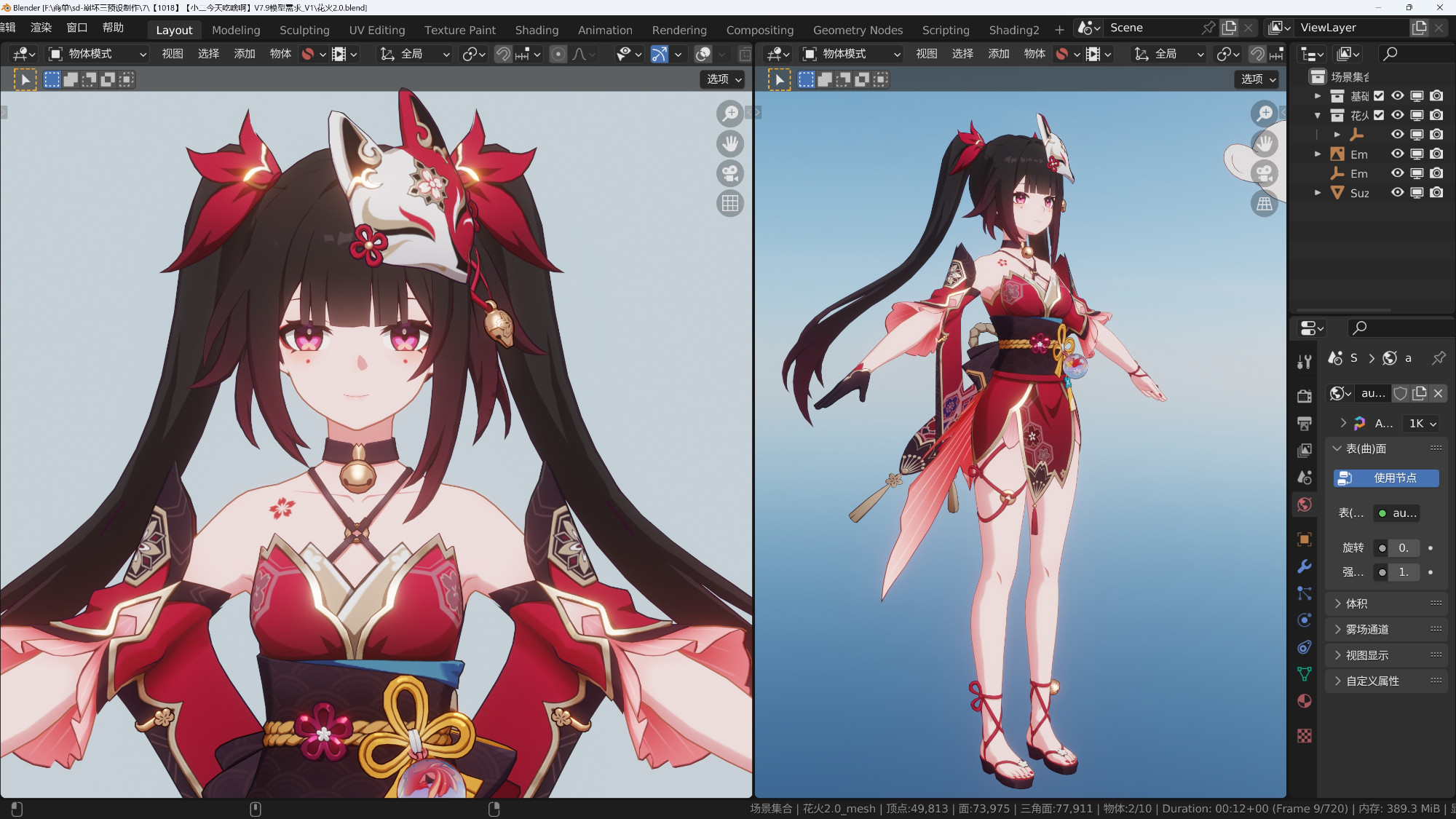Viewport: 1456px width, 819px height.
Task: Open the 添加 (Add) menu in right viewport
Action: pyautogui.click(x=998, y=54)
